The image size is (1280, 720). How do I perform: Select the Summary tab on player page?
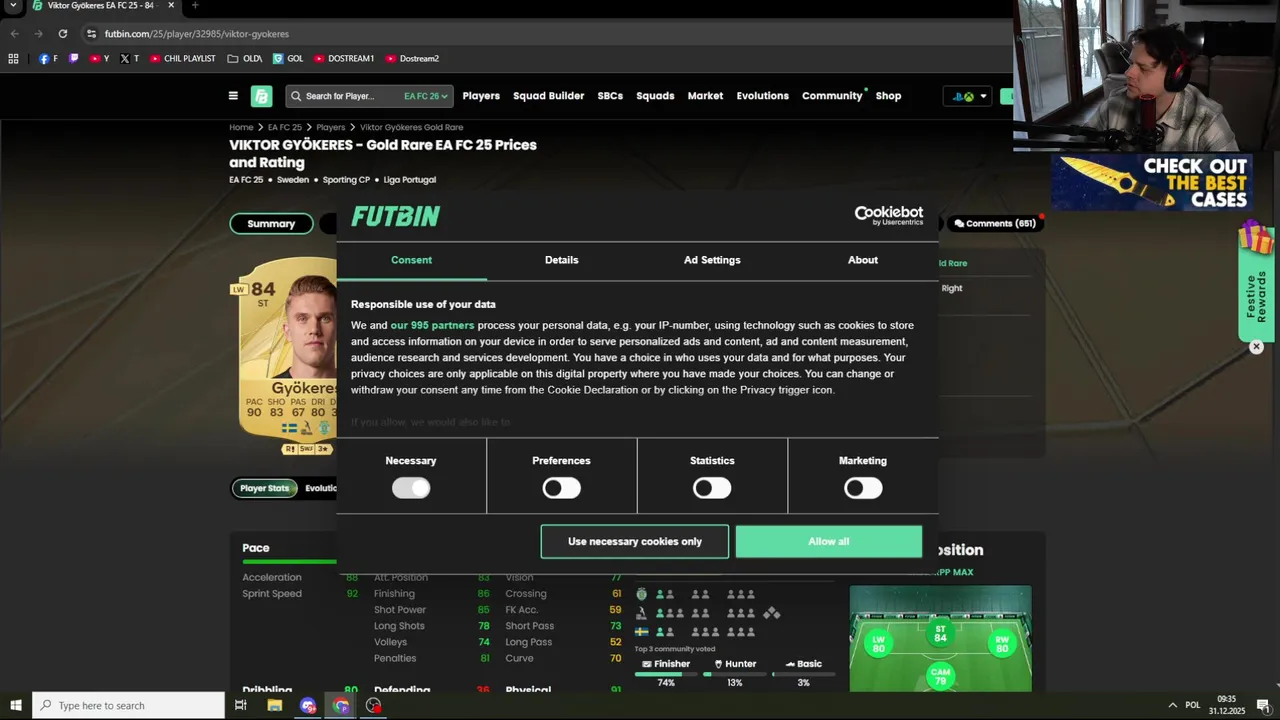[x=271, y=224]
